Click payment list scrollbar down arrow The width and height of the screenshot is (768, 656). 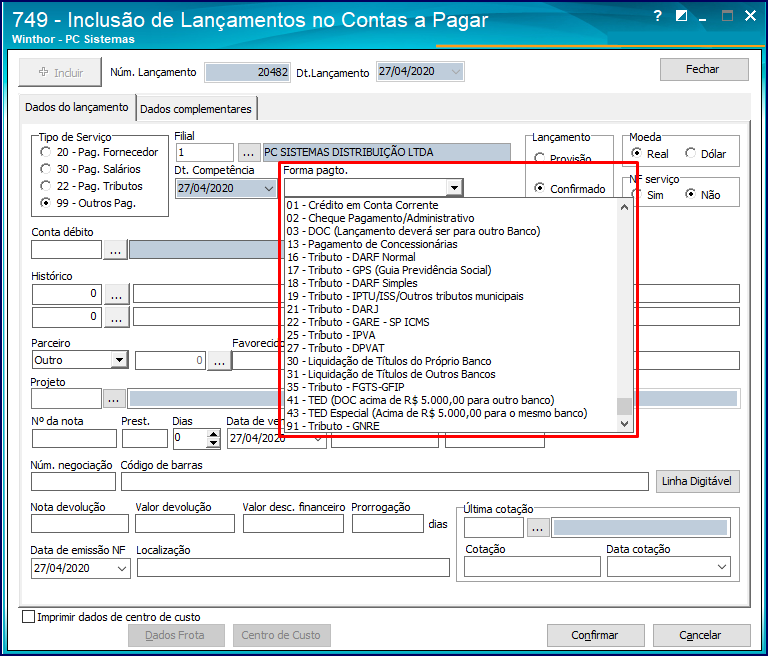(x=624, y=424)
